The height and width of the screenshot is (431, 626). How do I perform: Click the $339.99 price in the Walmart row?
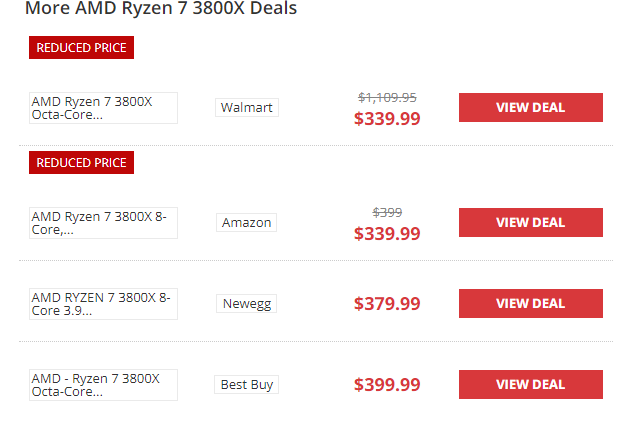point(387,119)
